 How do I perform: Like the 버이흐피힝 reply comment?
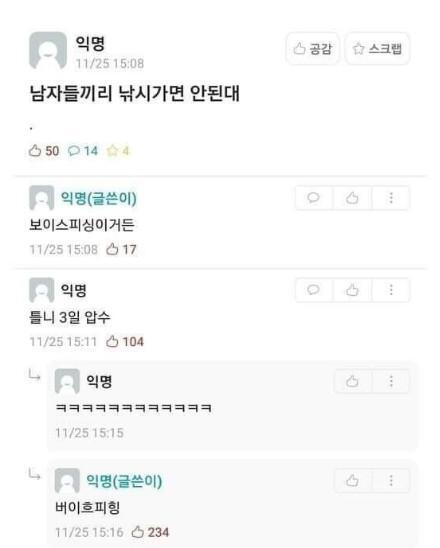pyautogui.click(x=352, y=481)
